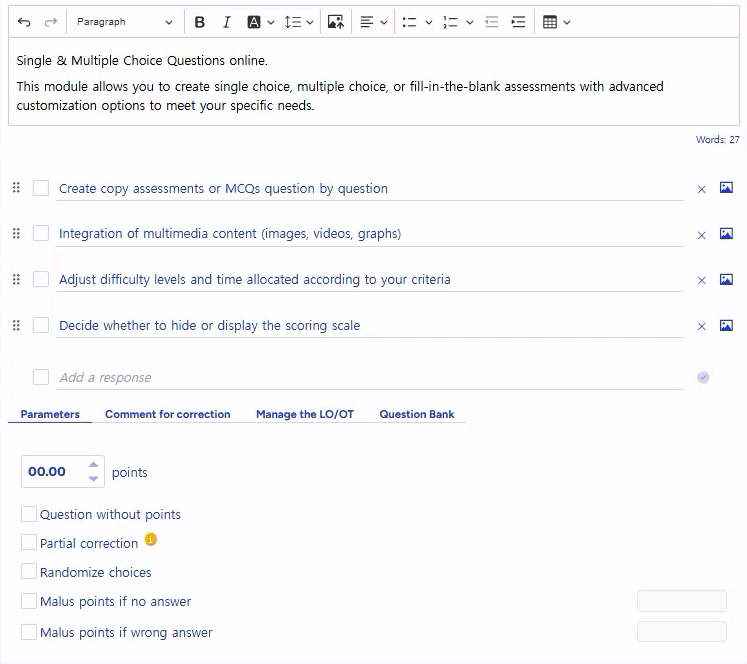Apply bold formatting

200,22
